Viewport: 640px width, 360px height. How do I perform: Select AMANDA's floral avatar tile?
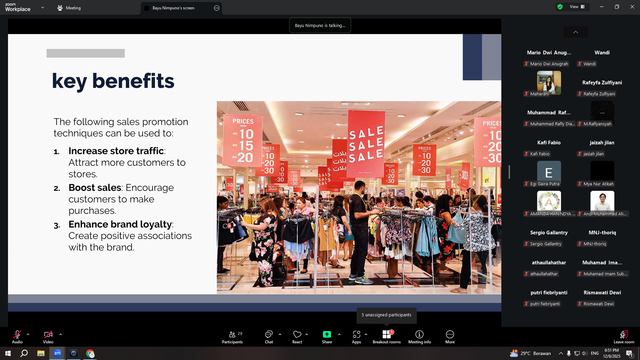pos(549,202)
